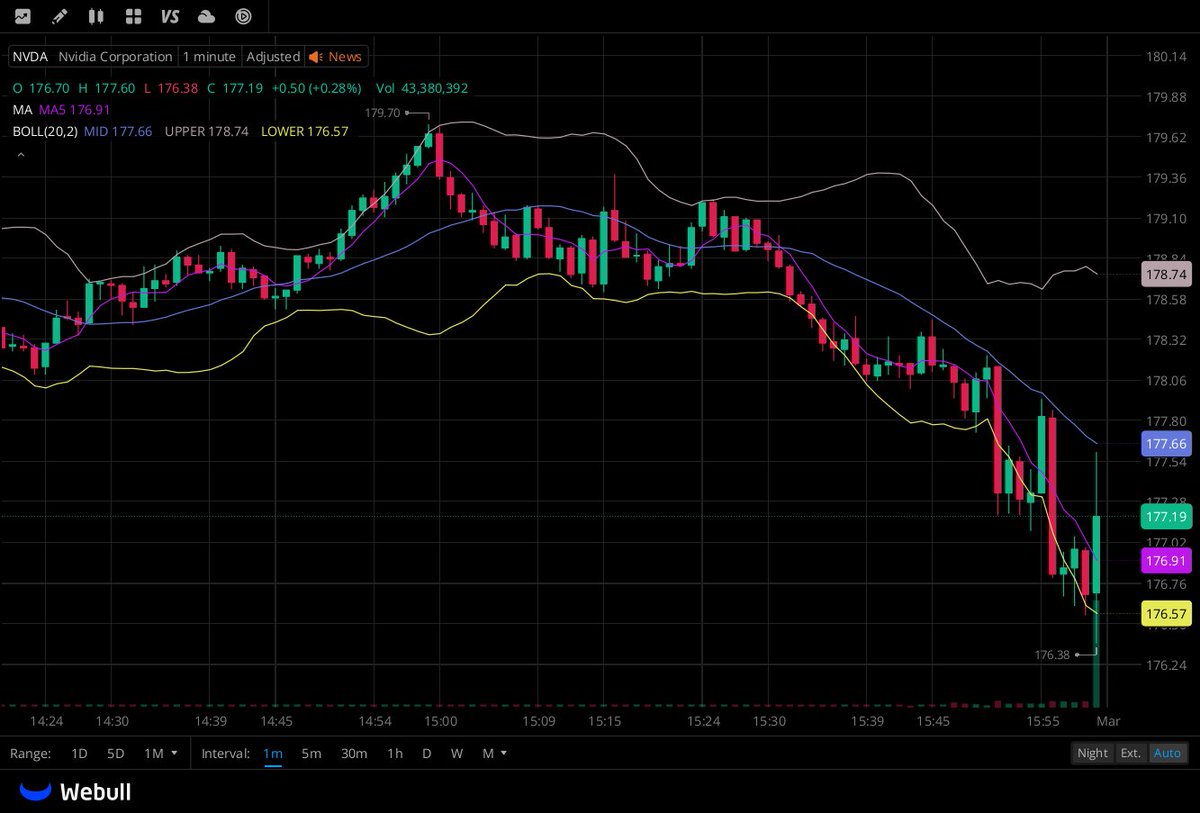
Task: Click the 15:00 time axis label
Action: [440, 721]
